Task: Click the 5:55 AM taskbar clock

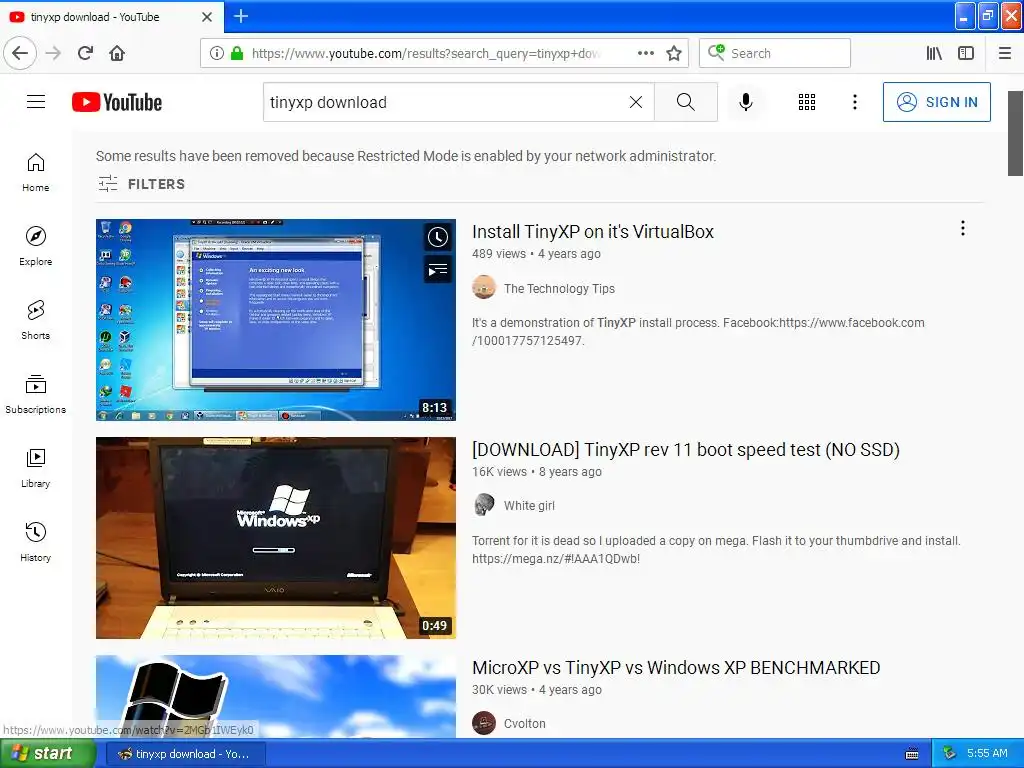Action: coord(987,754)
